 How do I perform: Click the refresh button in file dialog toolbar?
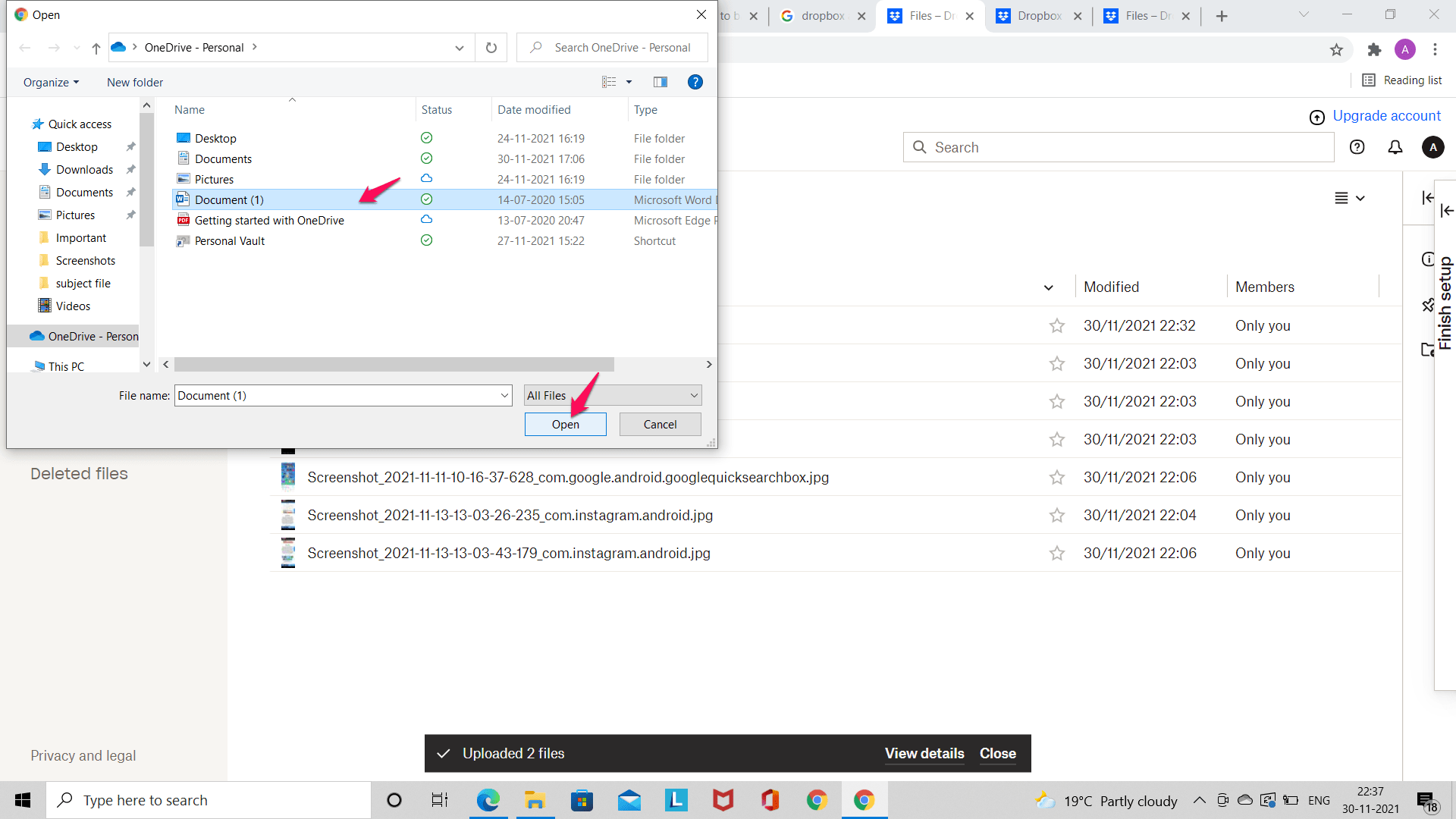point(492,47)
